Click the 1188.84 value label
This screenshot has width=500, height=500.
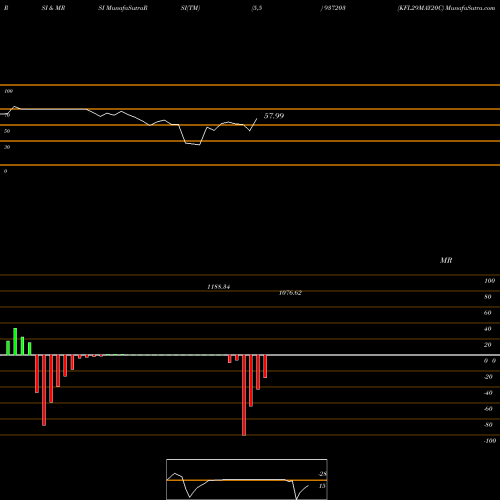tap(219, 287)
